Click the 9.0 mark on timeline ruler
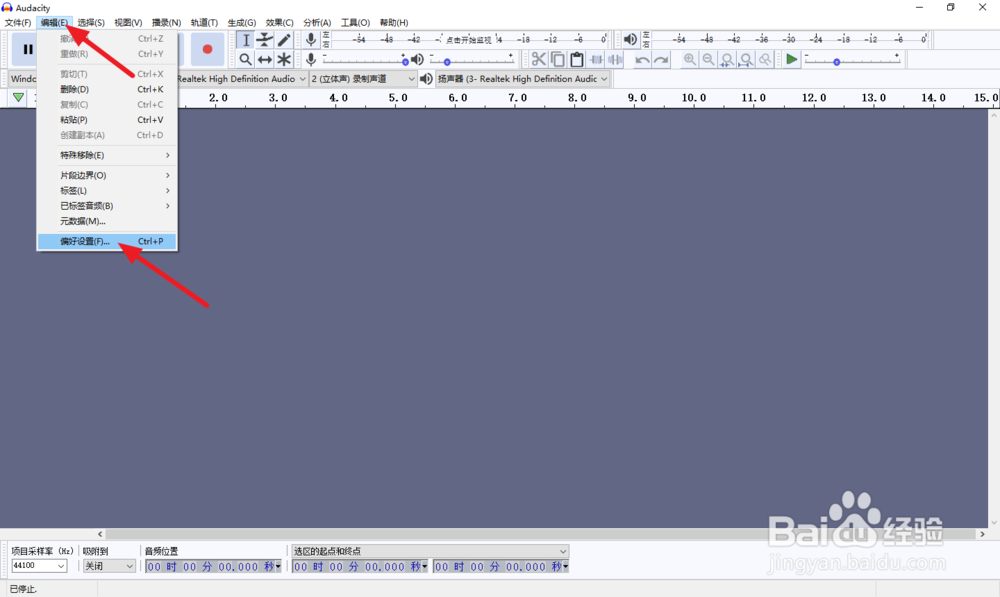 pos(637,98)
